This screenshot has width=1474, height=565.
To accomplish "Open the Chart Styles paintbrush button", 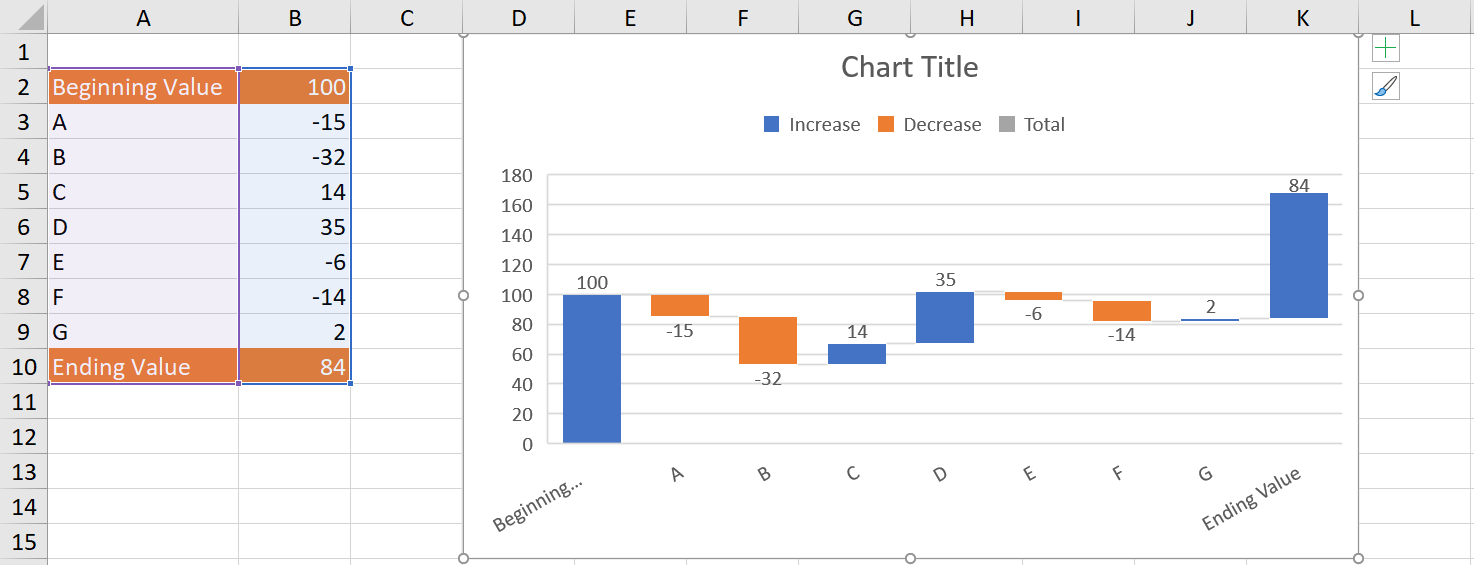I will [1386, 87].
